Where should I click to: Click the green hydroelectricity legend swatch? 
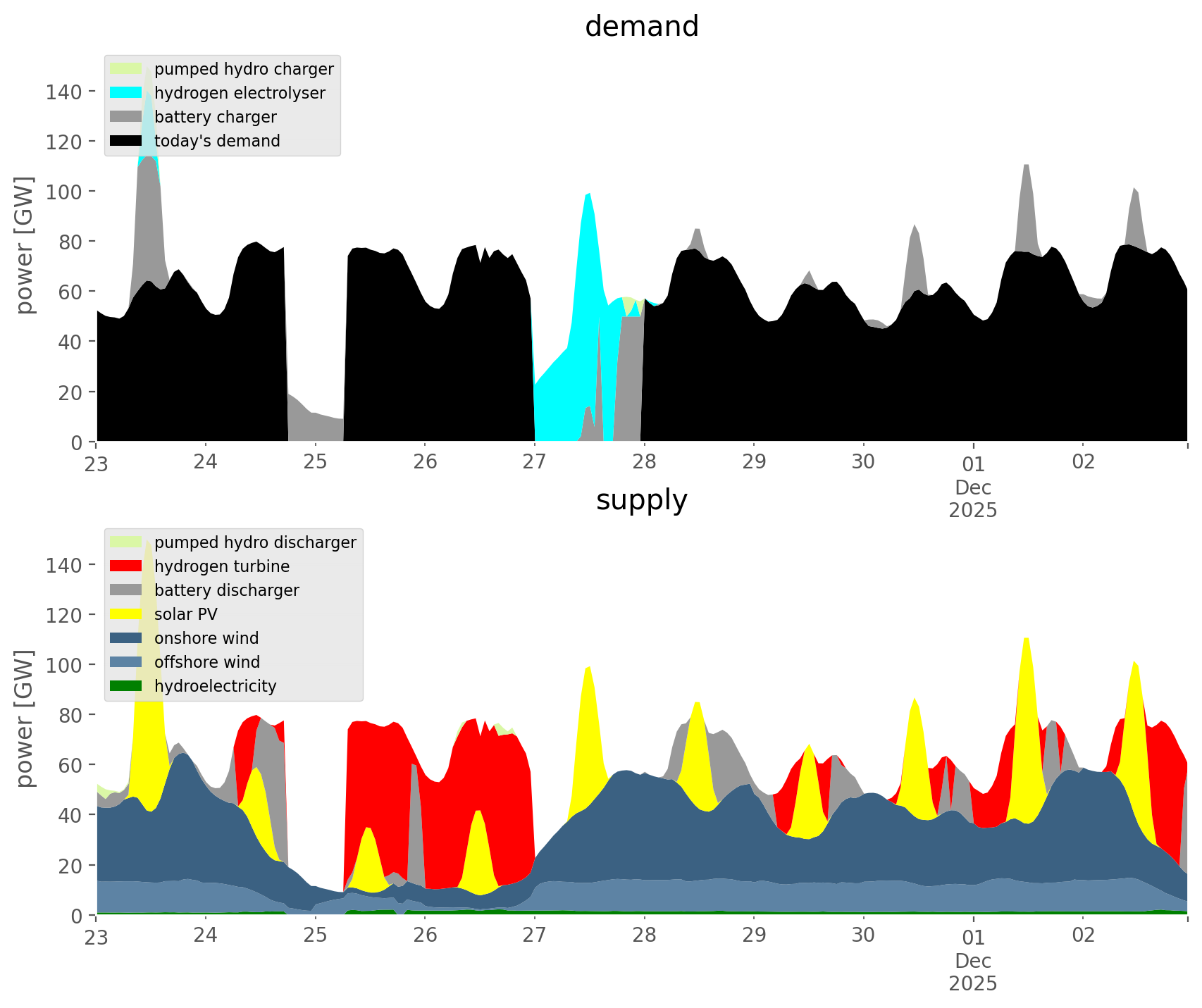click(126, 686)
